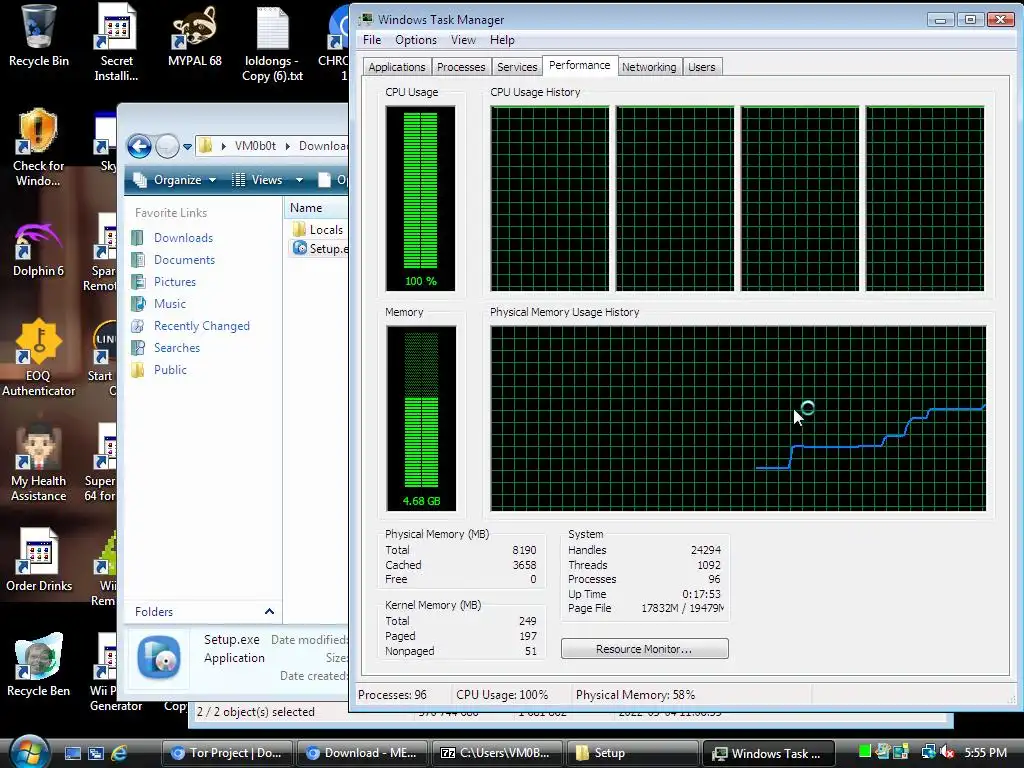Screen dimensions: 1024x768
Task: Click green CPU meter tray icon
Action: (x=865, y=751)
